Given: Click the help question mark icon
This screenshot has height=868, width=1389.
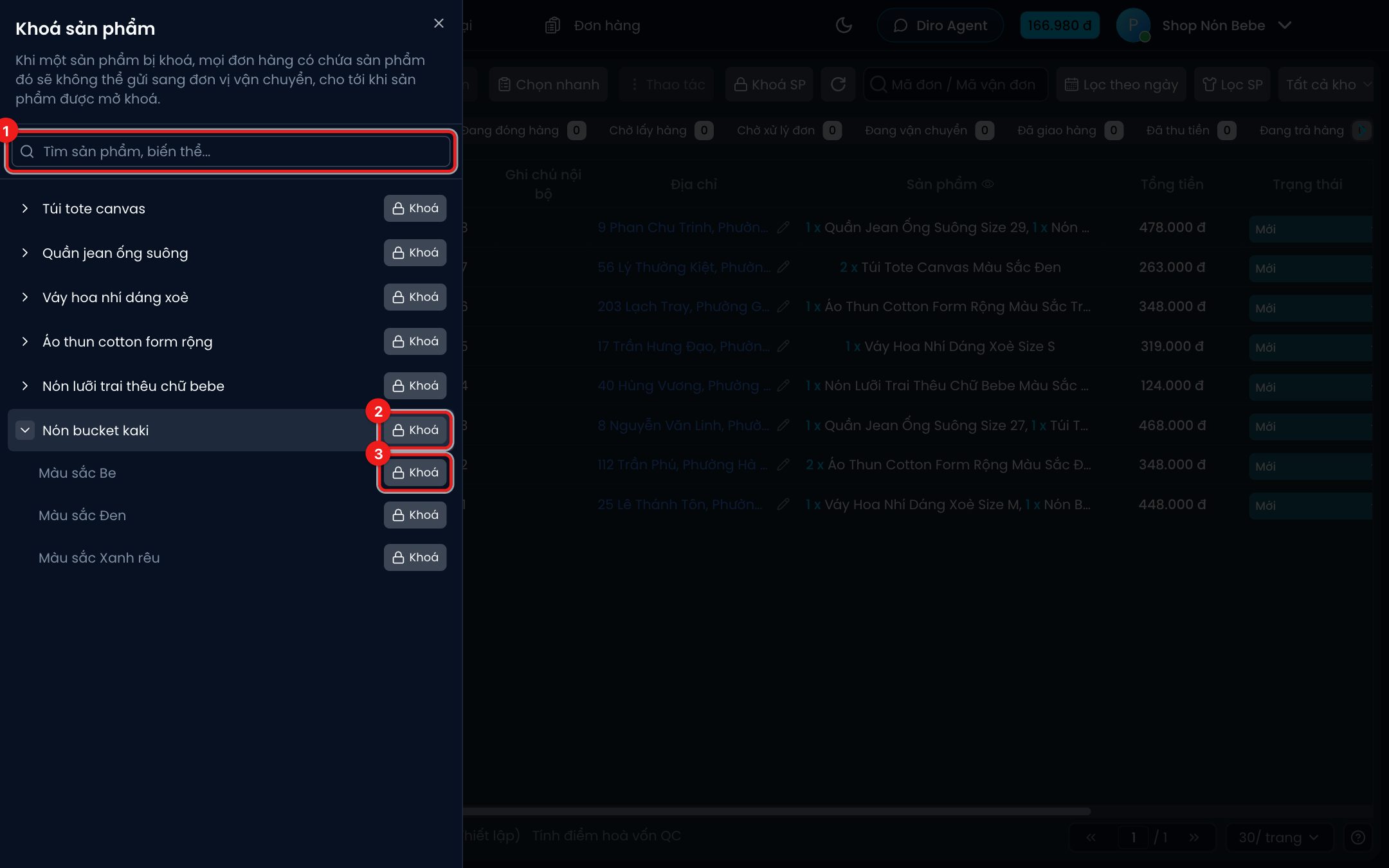Looking at the screenshot, I should click(1358, 837).
